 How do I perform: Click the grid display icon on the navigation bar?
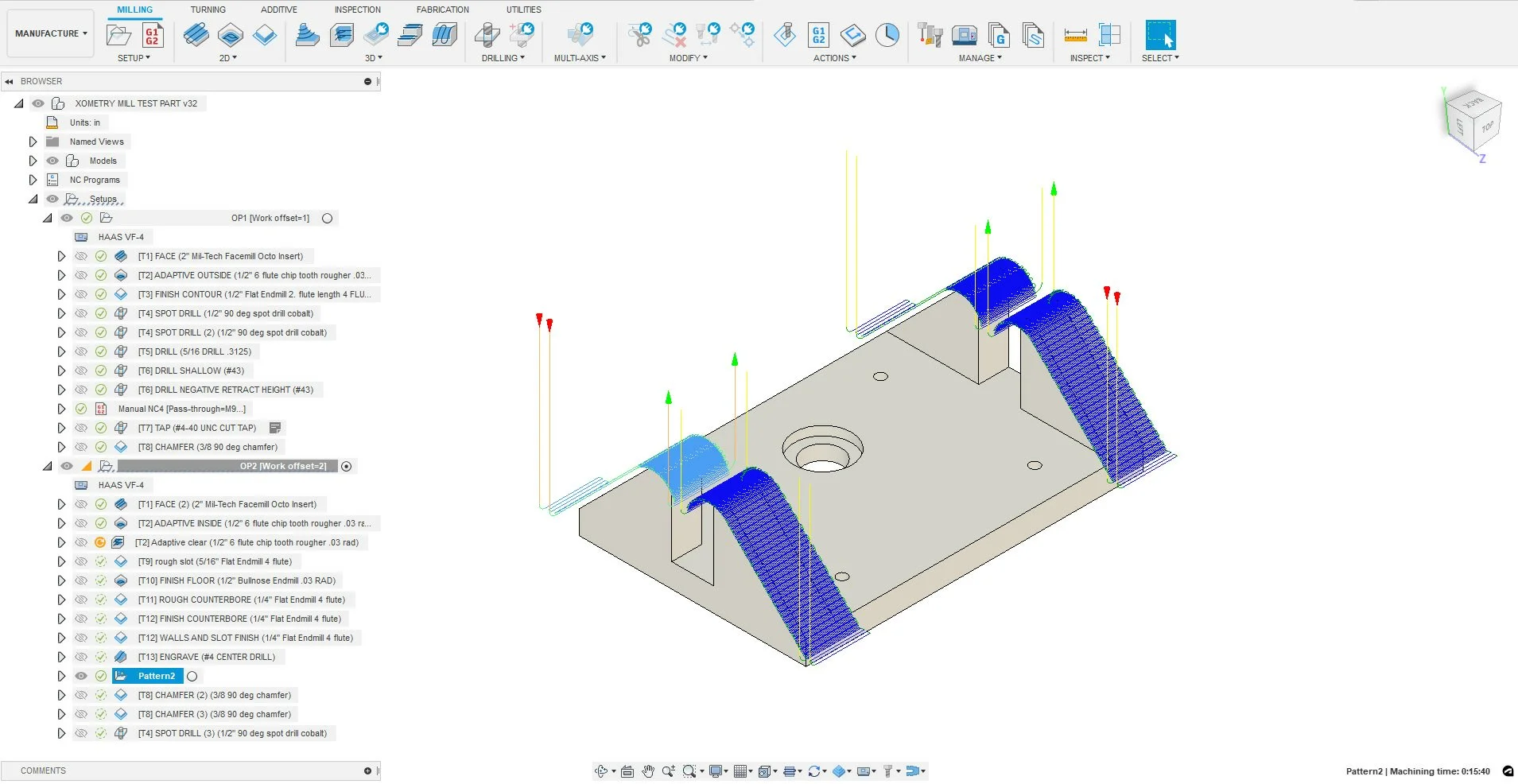[x=741, y=770]
